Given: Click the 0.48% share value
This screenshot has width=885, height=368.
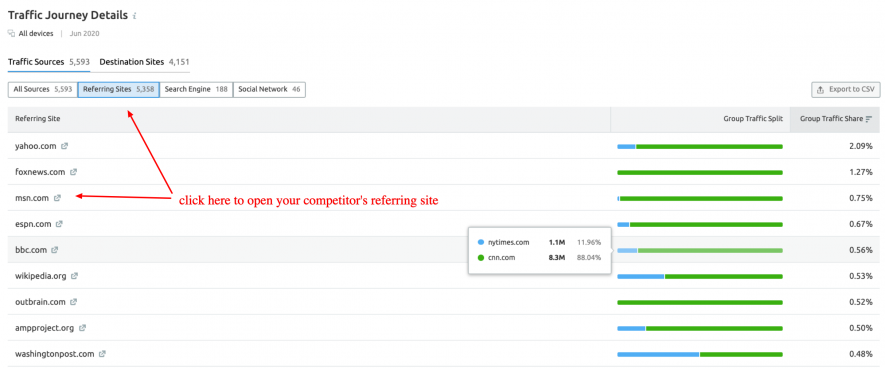Looking at the screenshot, I should coord(861,354).
